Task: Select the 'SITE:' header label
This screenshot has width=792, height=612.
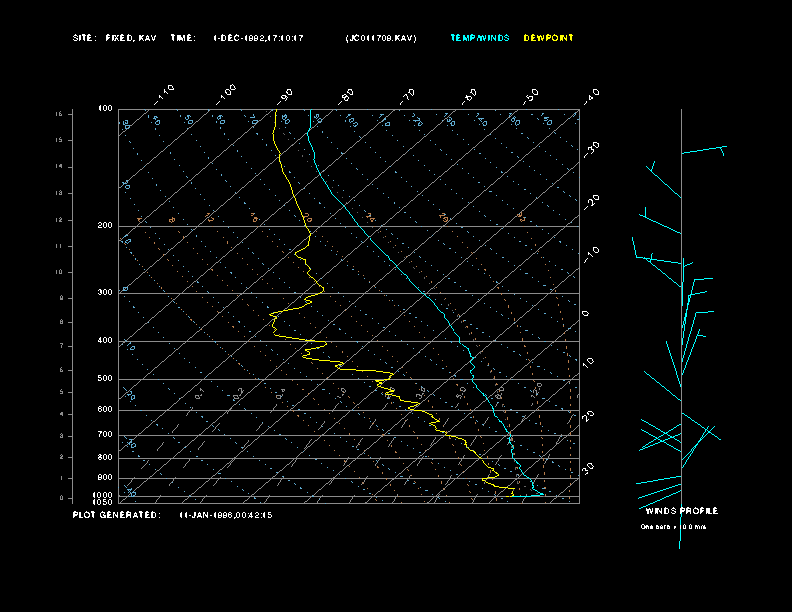Action: (84, 38)
